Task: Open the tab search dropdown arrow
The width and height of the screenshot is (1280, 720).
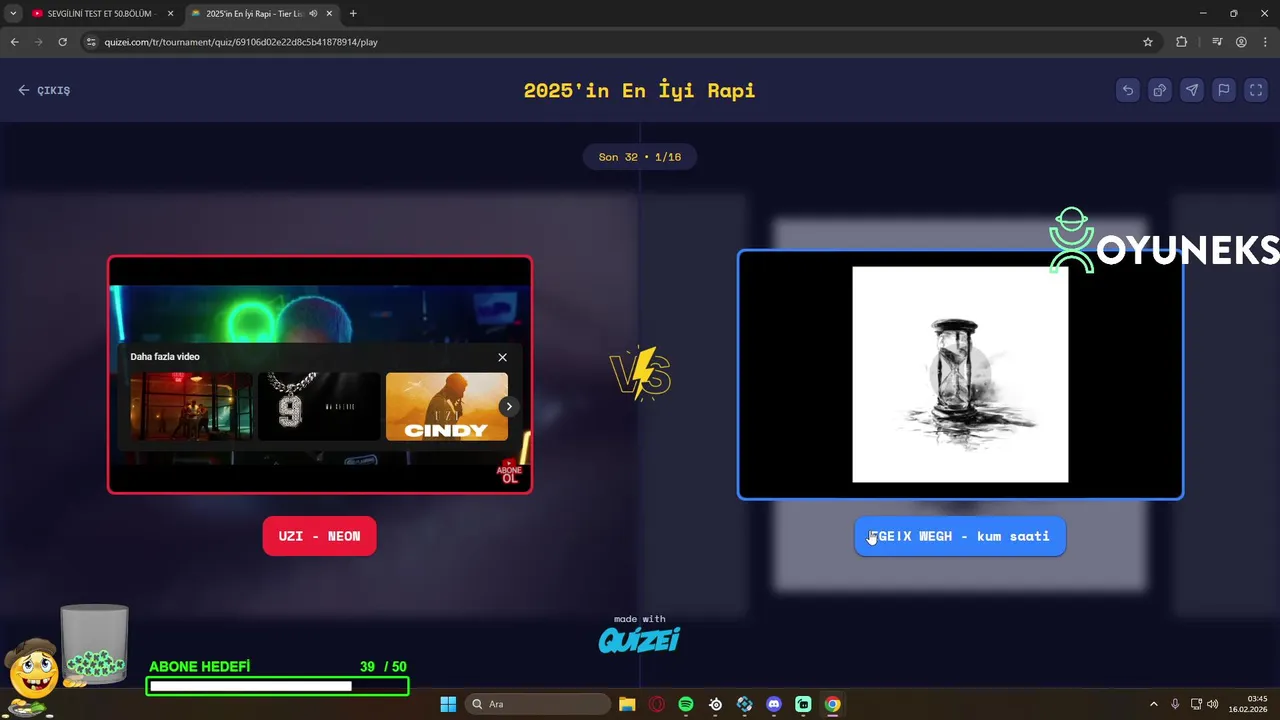Action: tap(13, 14)
